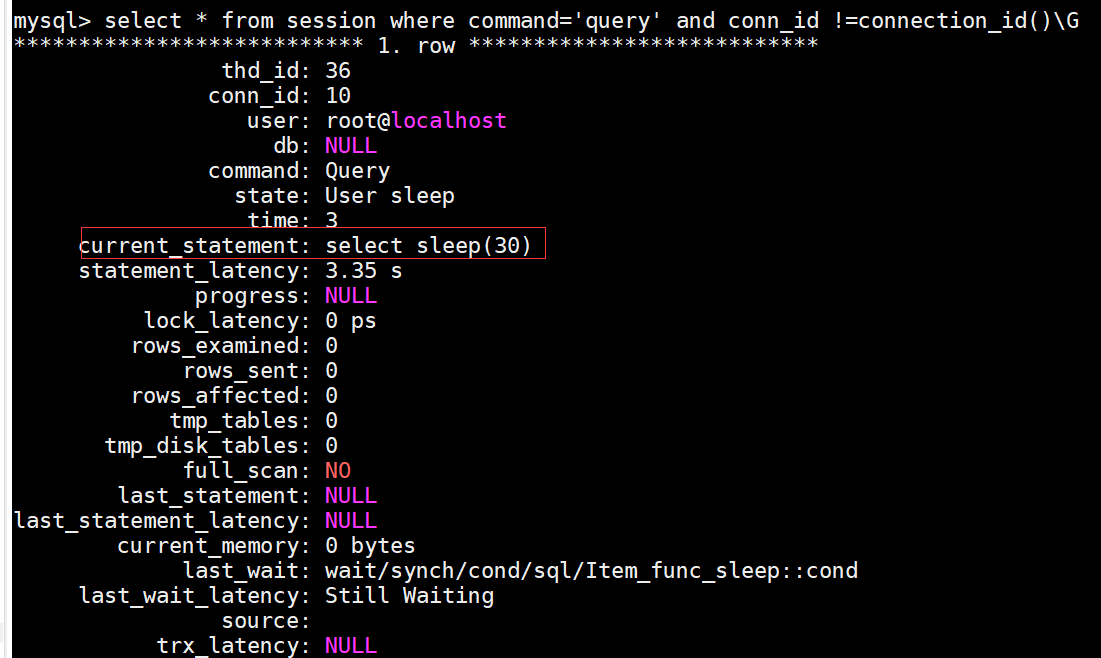The width and height of the screenshot is (1101, 658).
Task: Click the 1. row separator header
Action: [x=416, y=46]
